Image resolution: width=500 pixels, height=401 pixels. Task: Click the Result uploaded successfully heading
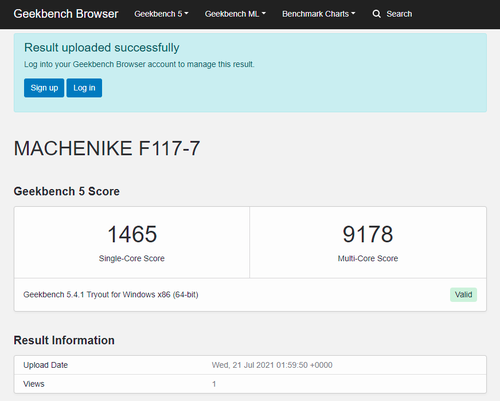pyautogui.click(x=102, y=48)
